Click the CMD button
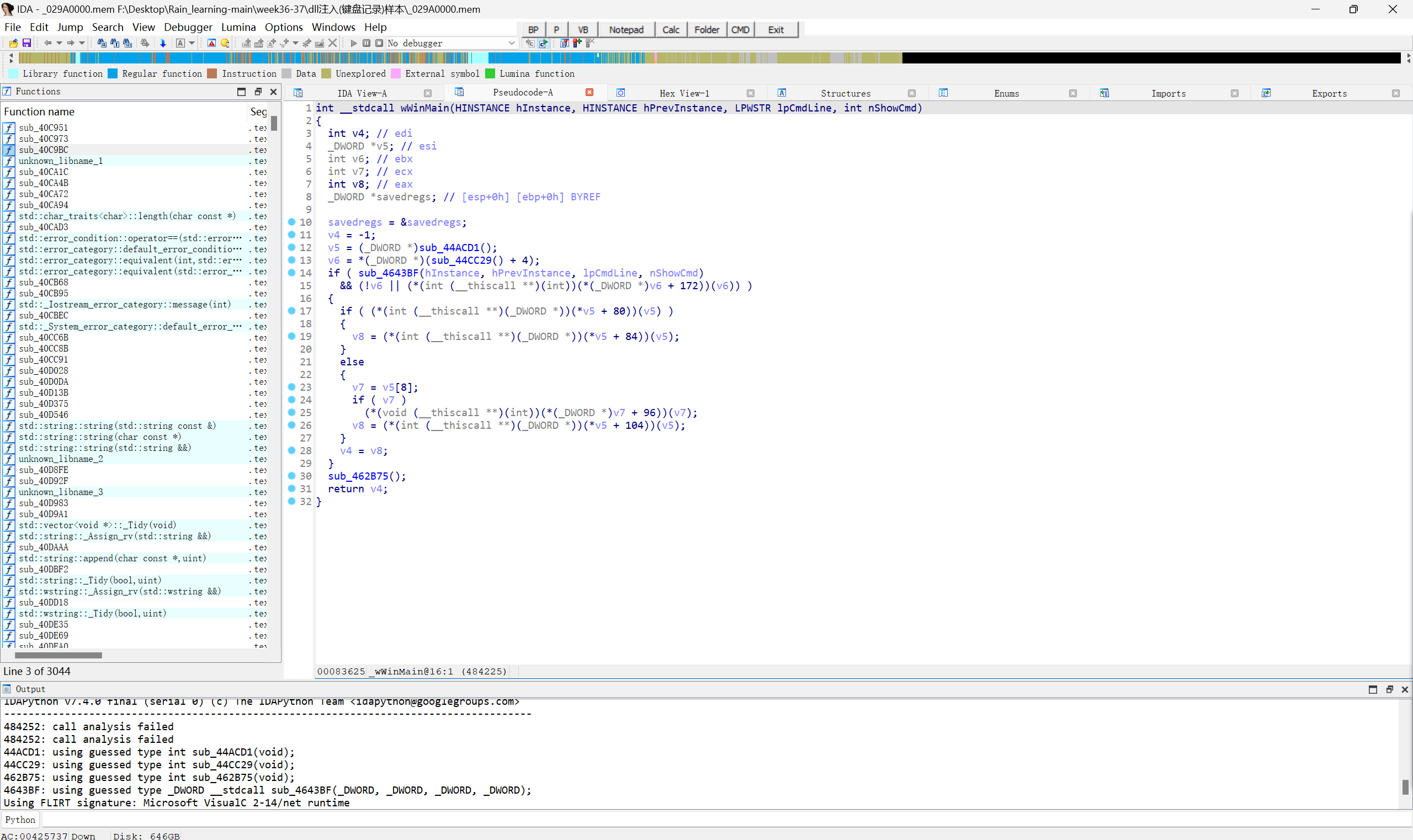The width and height of the screenshot is (1413, 840). [x=741, y=29]
